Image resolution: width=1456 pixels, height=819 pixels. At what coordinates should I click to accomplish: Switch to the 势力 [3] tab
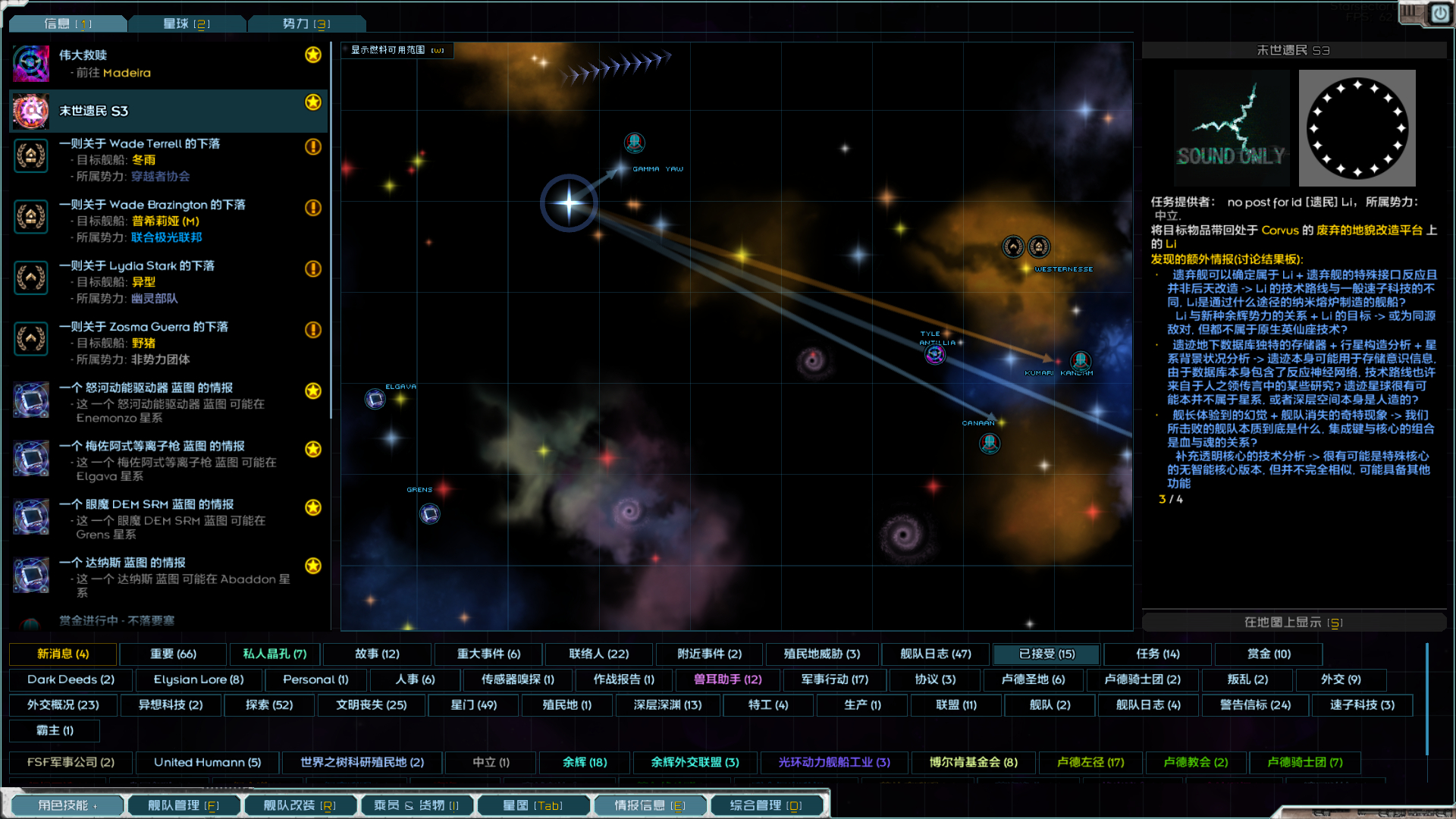(x=306, y=24)
